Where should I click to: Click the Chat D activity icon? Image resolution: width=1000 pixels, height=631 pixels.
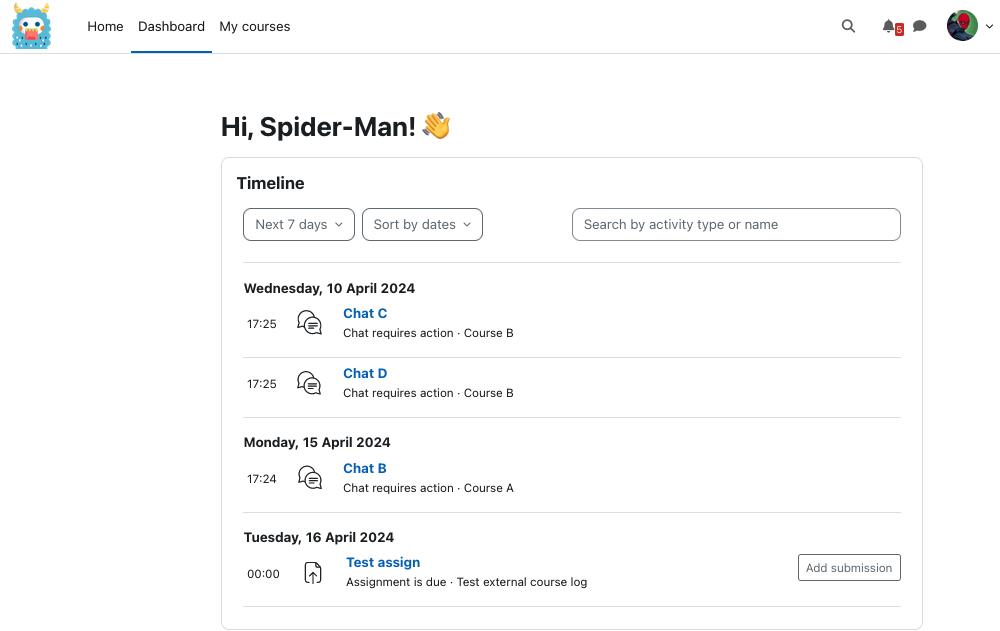click(309, 383)
